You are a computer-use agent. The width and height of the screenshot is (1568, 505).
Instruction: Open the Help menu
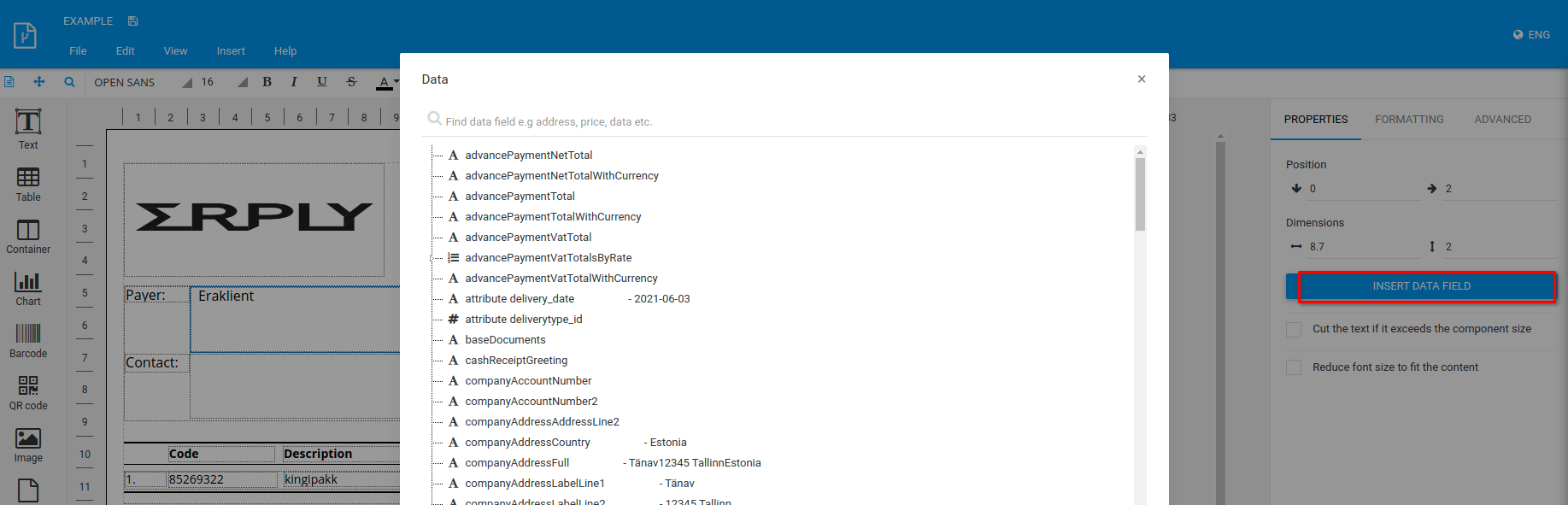tap(285, 51)
